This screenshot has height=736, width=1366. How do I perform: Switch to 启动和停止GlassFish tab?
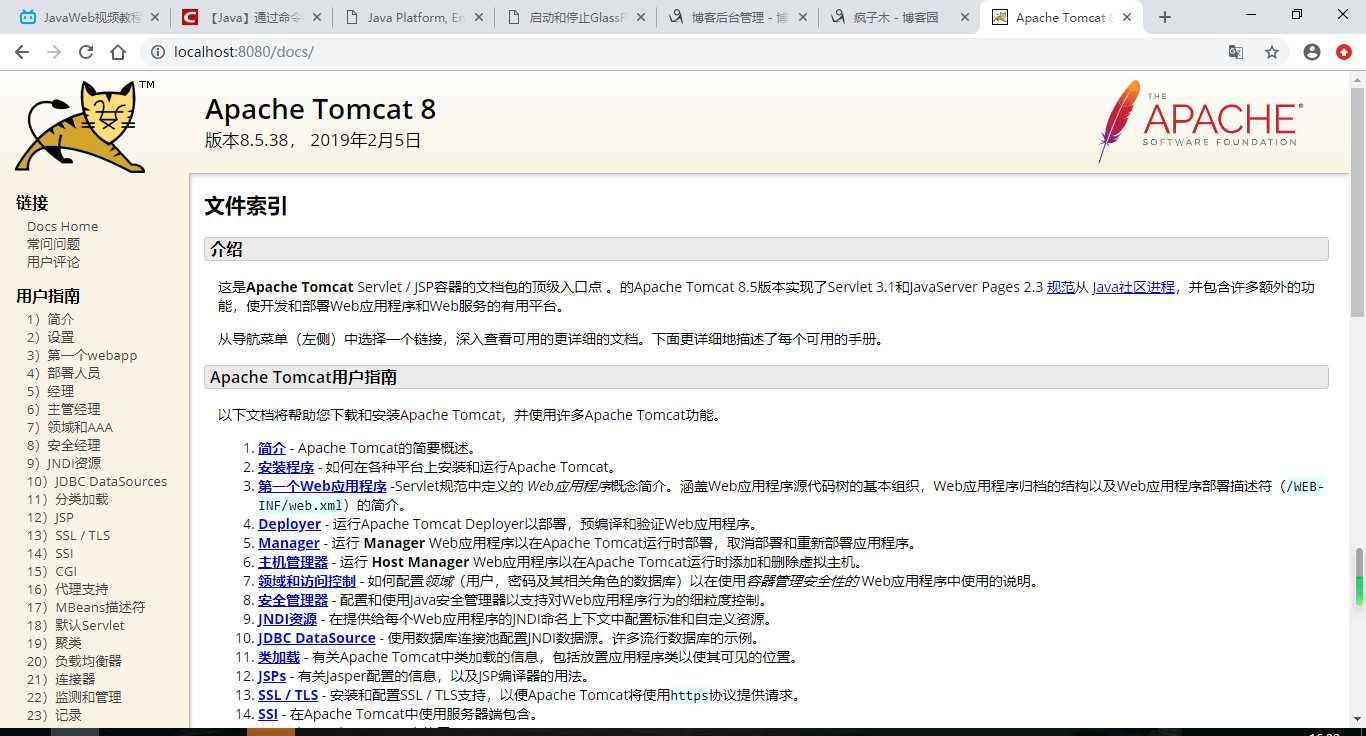coord(575,17)
